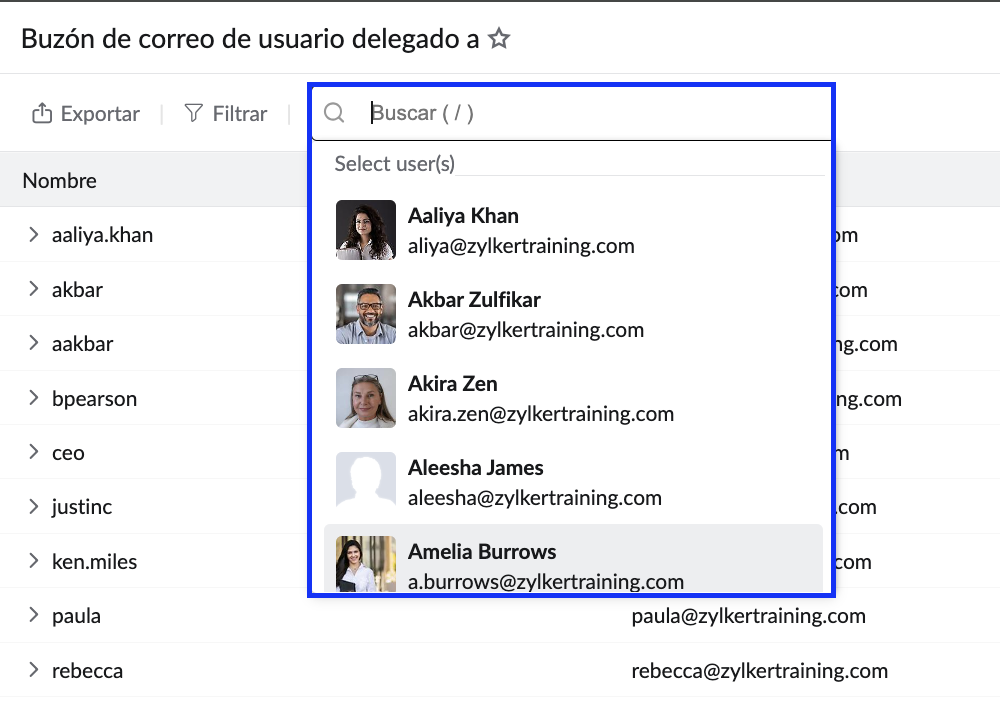The image size is (1000, 712).
Task: Click Amelia Burrows' avatar photo
Action: [x=366, y=564]
